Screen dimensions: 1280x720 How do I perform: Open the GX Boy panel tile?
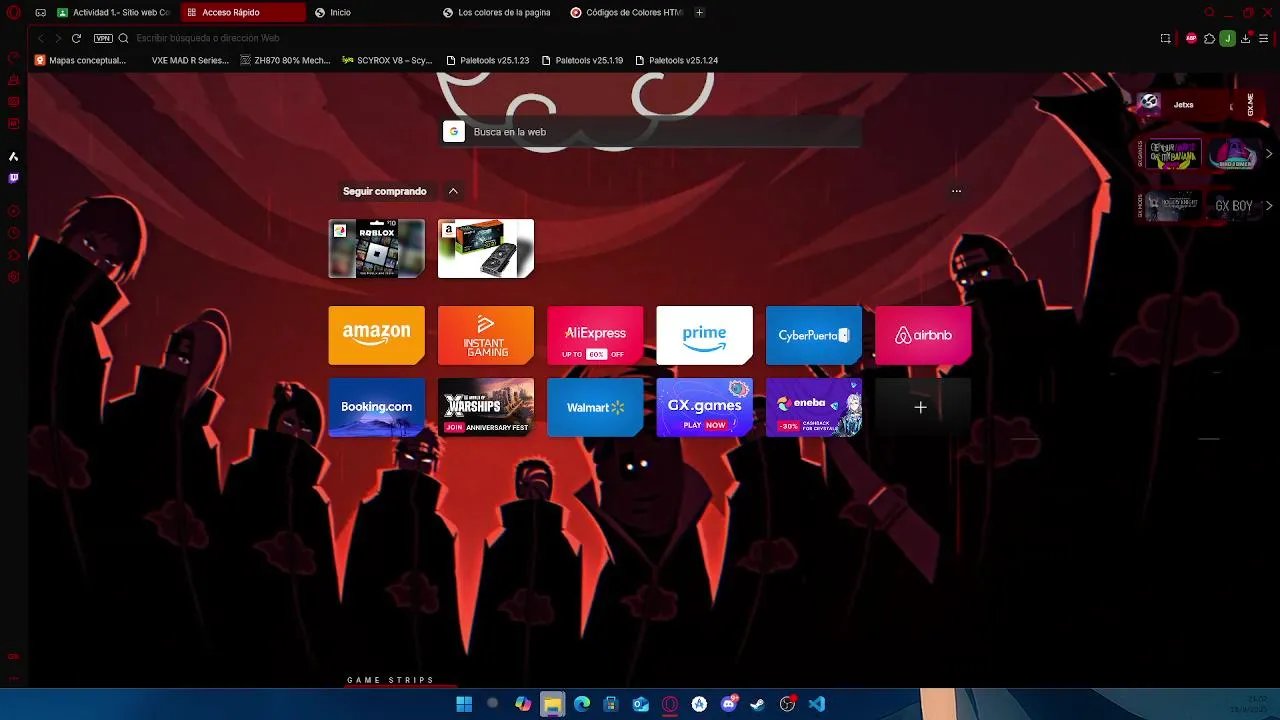pyautogui.click(x=1233, y=206)
